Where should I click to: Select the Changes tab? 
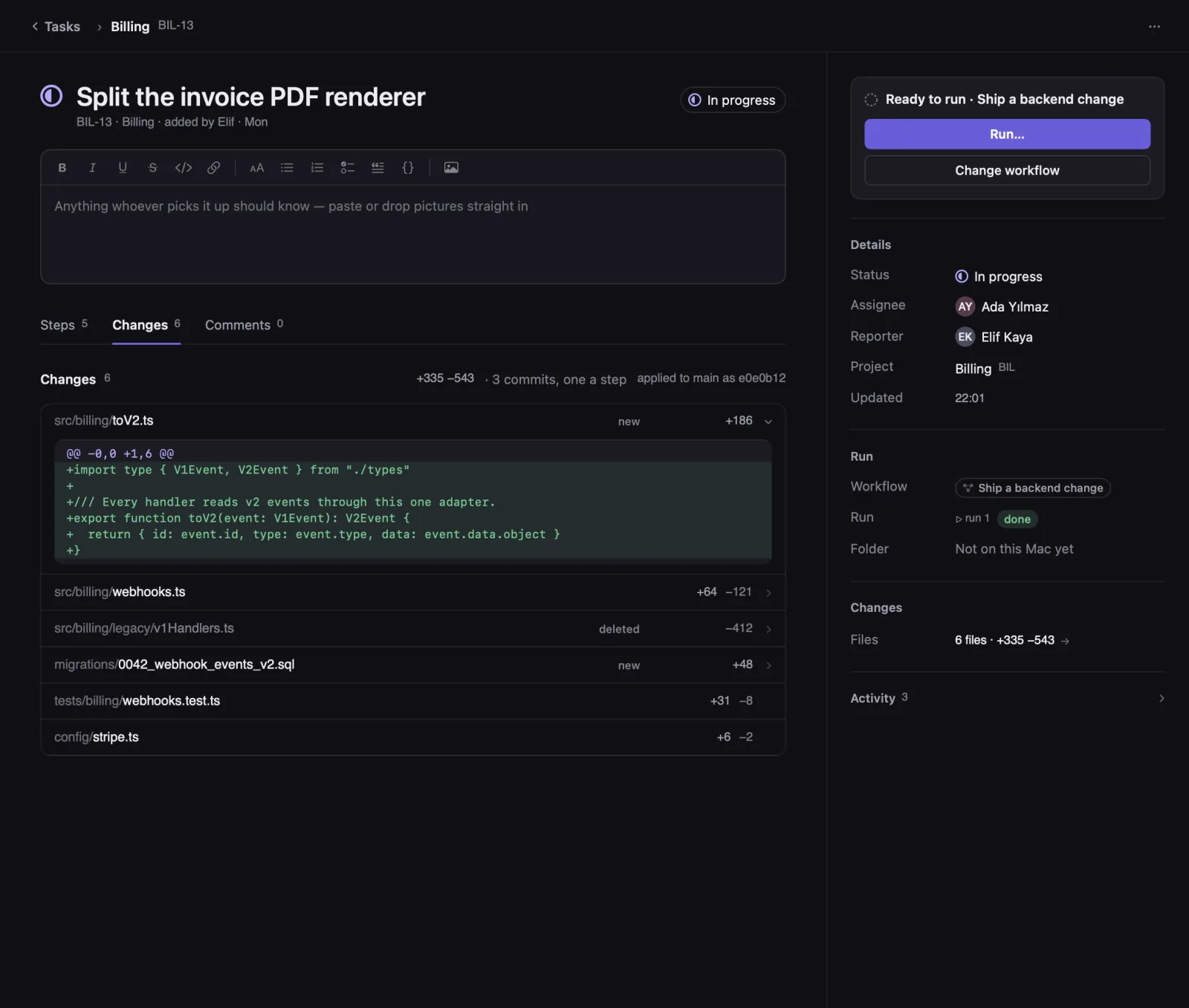pyautogui.click(x=146, y=325)
